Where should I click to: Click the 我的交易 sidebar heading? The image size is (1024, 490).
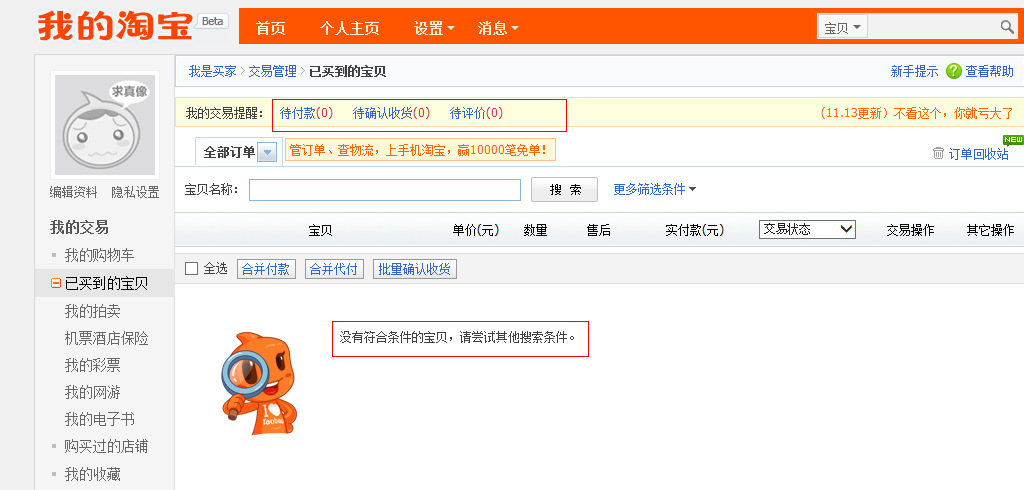80,227
